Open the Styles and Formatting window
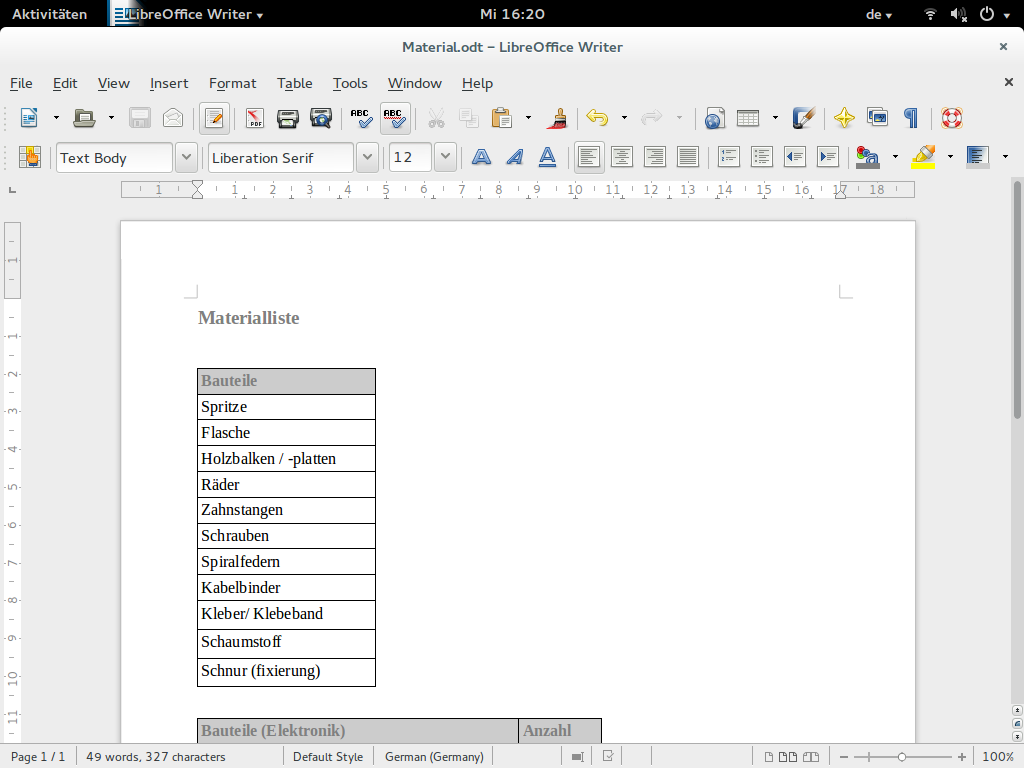This screenshot has height=768, width=1024. tap(29, 157)
